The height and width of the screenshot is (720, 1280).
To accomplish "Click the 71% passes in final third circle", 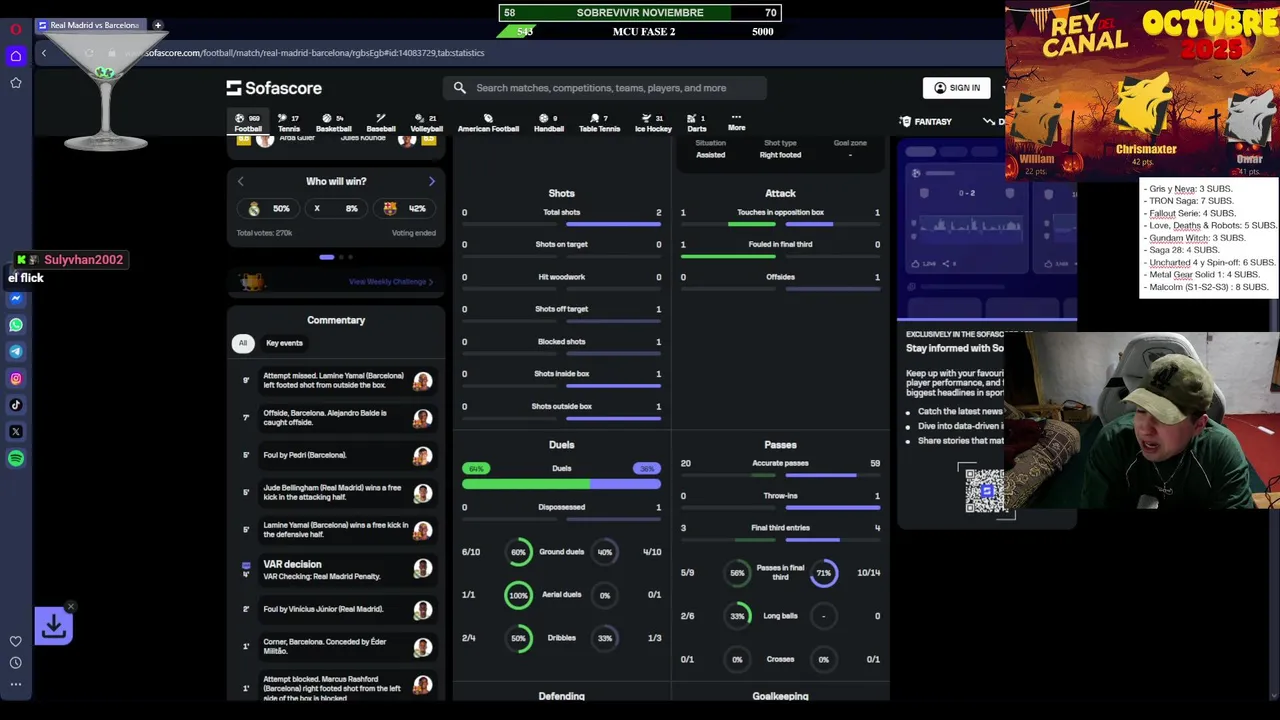I will pos(824,573).
